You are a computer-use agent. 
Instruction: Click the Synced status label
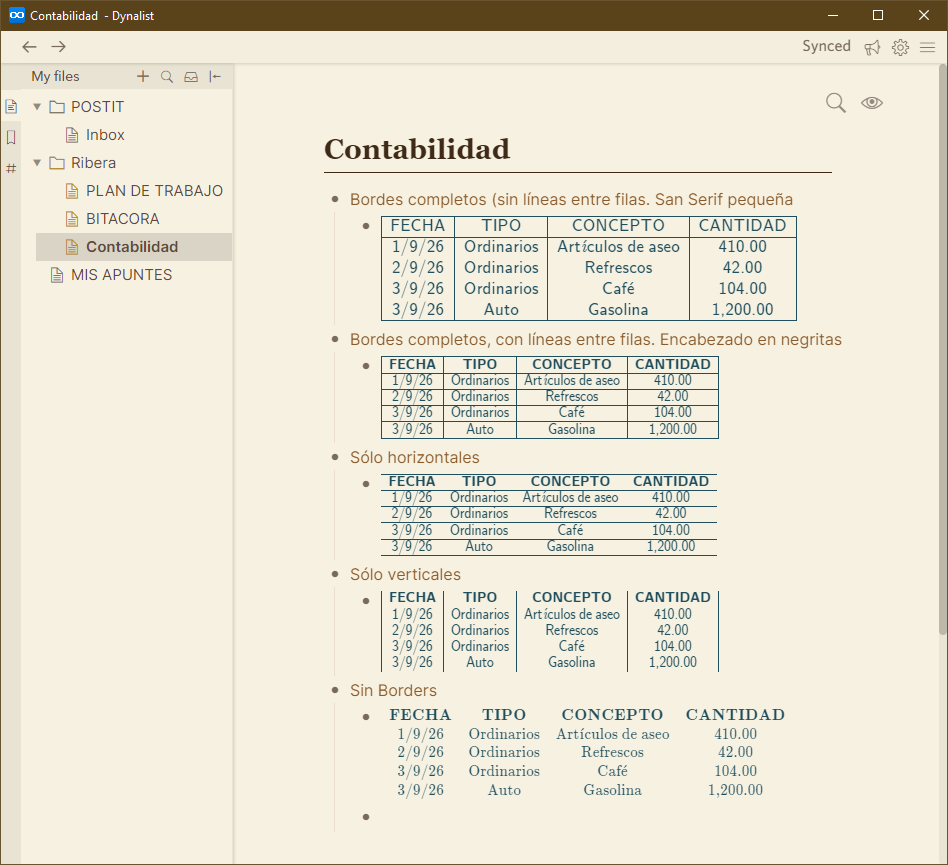826,46
